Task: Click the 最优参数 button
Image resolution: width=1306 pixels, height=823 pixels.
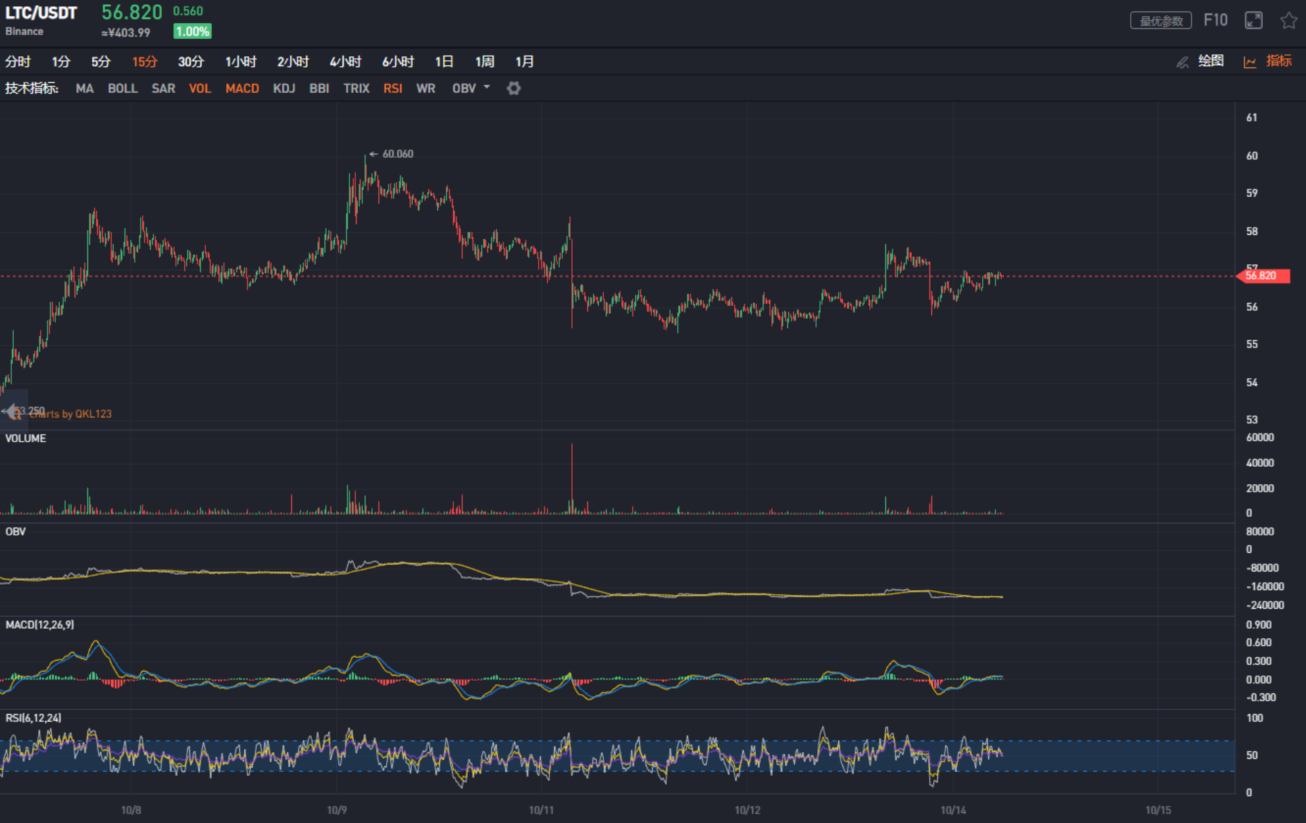Action: pos(1161,20)
